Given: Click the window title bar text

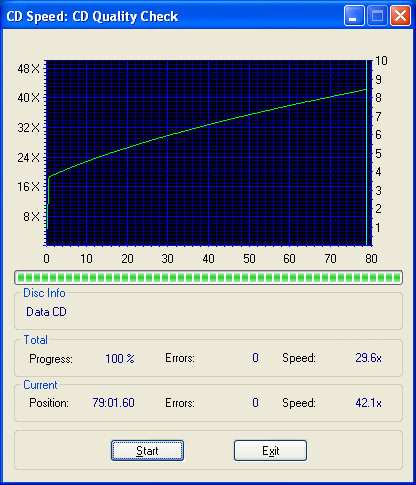Looking at the screenshot, I should (92, 16).
